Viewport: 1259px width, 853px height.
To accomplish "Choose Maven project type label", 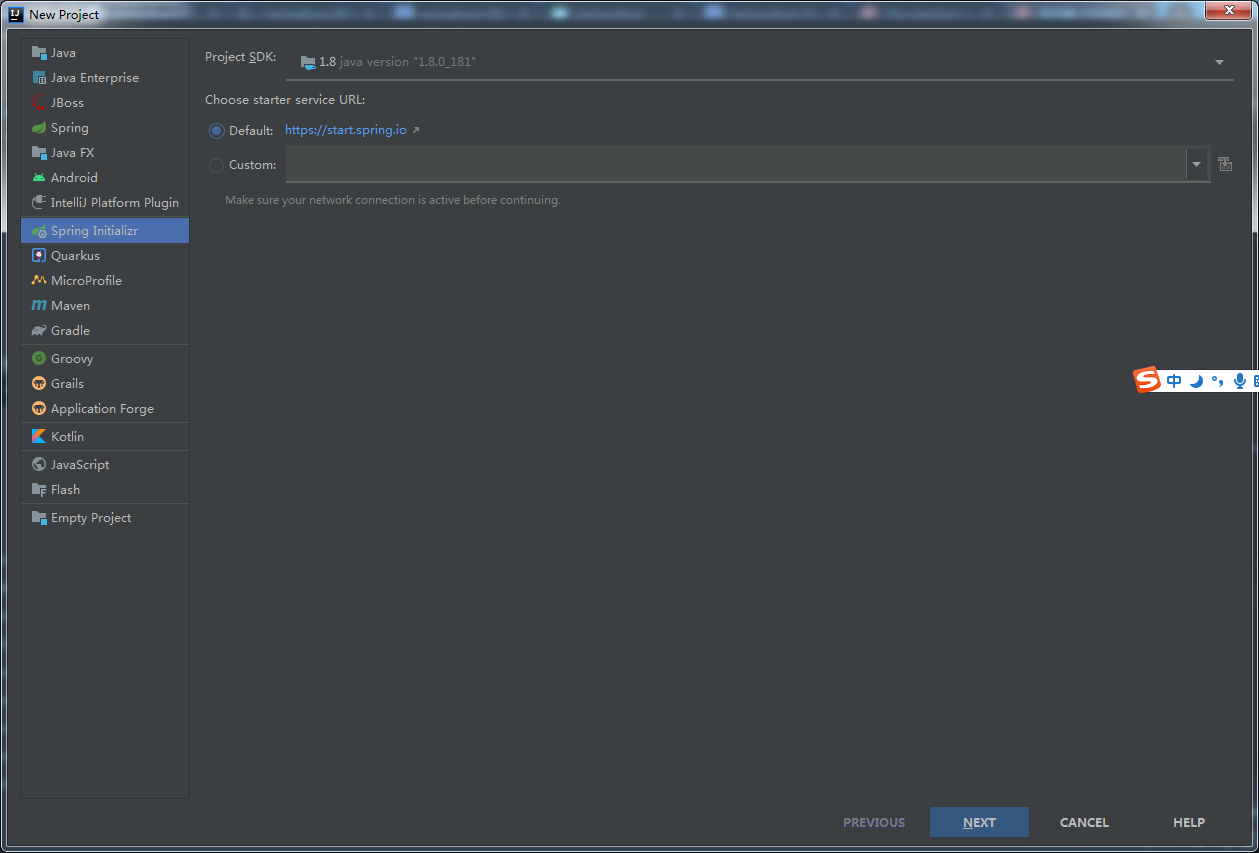I will 70,306.
